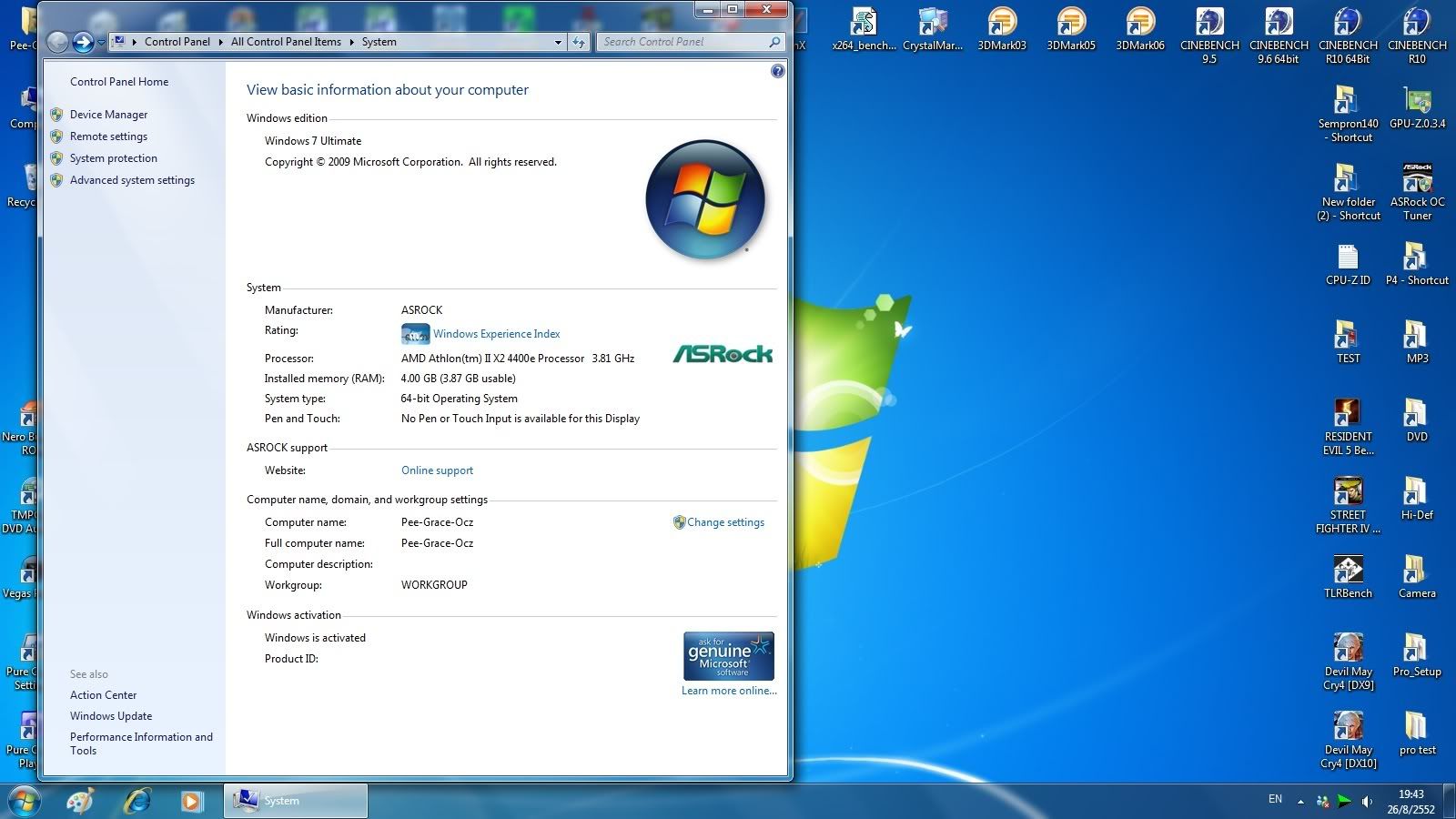Expand the chevron after All Control Panel Items
The height and width of the screenshot is (819, 1456).
click(351, 42)
